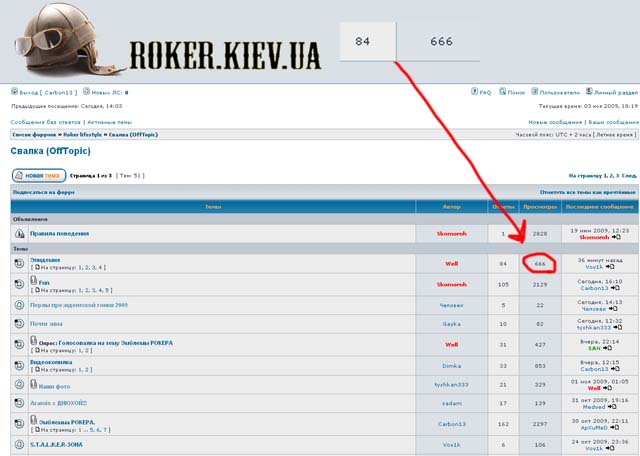
Task: Click the attachment icon beside Эмблемма РОКЕРА.
Action: point(34,420)
